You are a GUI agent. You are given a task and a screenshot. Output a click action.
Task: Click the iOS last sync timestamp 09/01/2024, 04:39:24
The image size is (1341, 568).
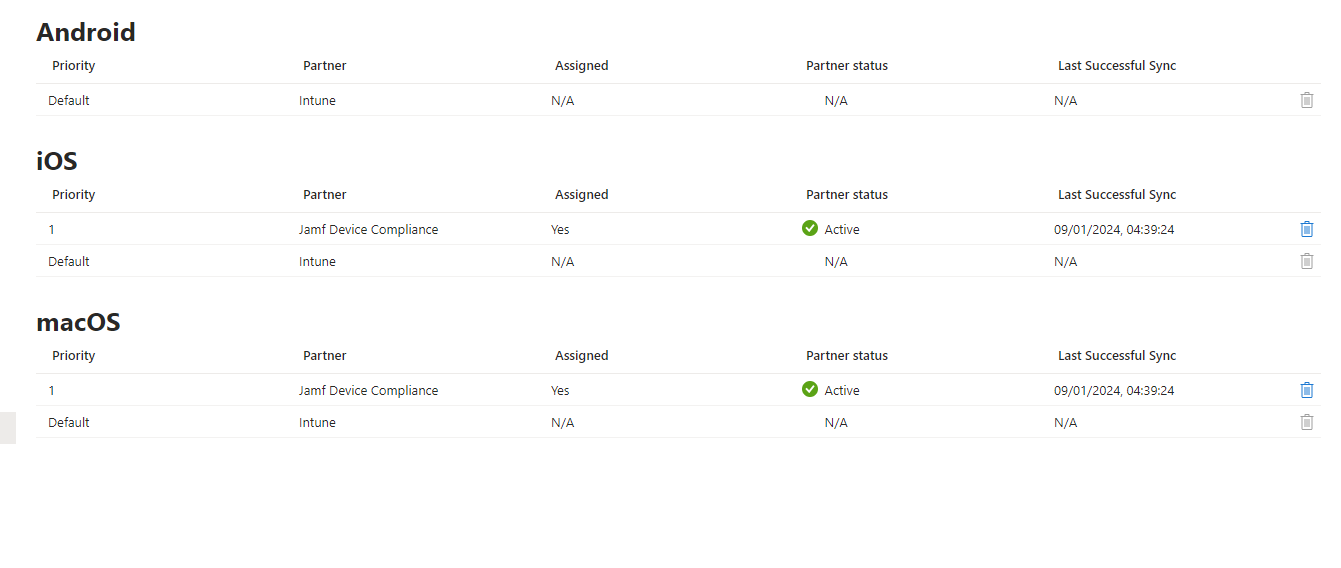tap(1114, 229)
